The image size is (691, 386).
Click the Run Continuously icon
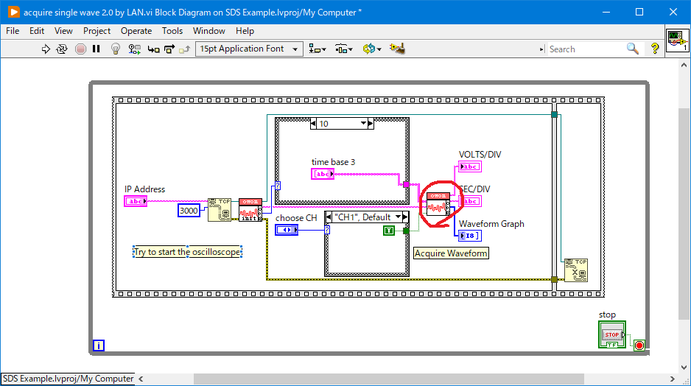point(62,49)
